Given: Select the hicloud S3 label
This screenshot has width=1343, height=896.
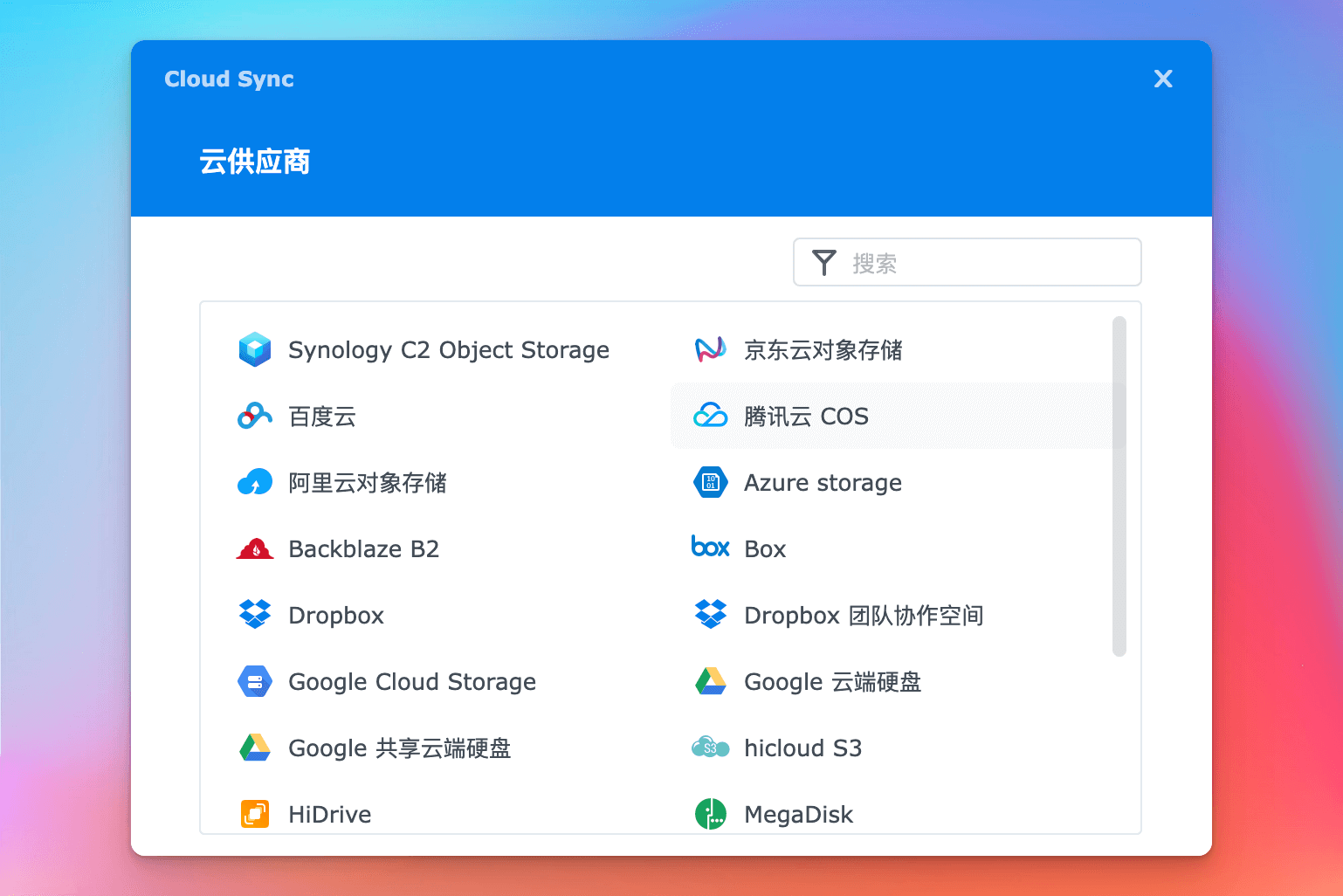Looking at the screenshot, I should click(802, 748).
